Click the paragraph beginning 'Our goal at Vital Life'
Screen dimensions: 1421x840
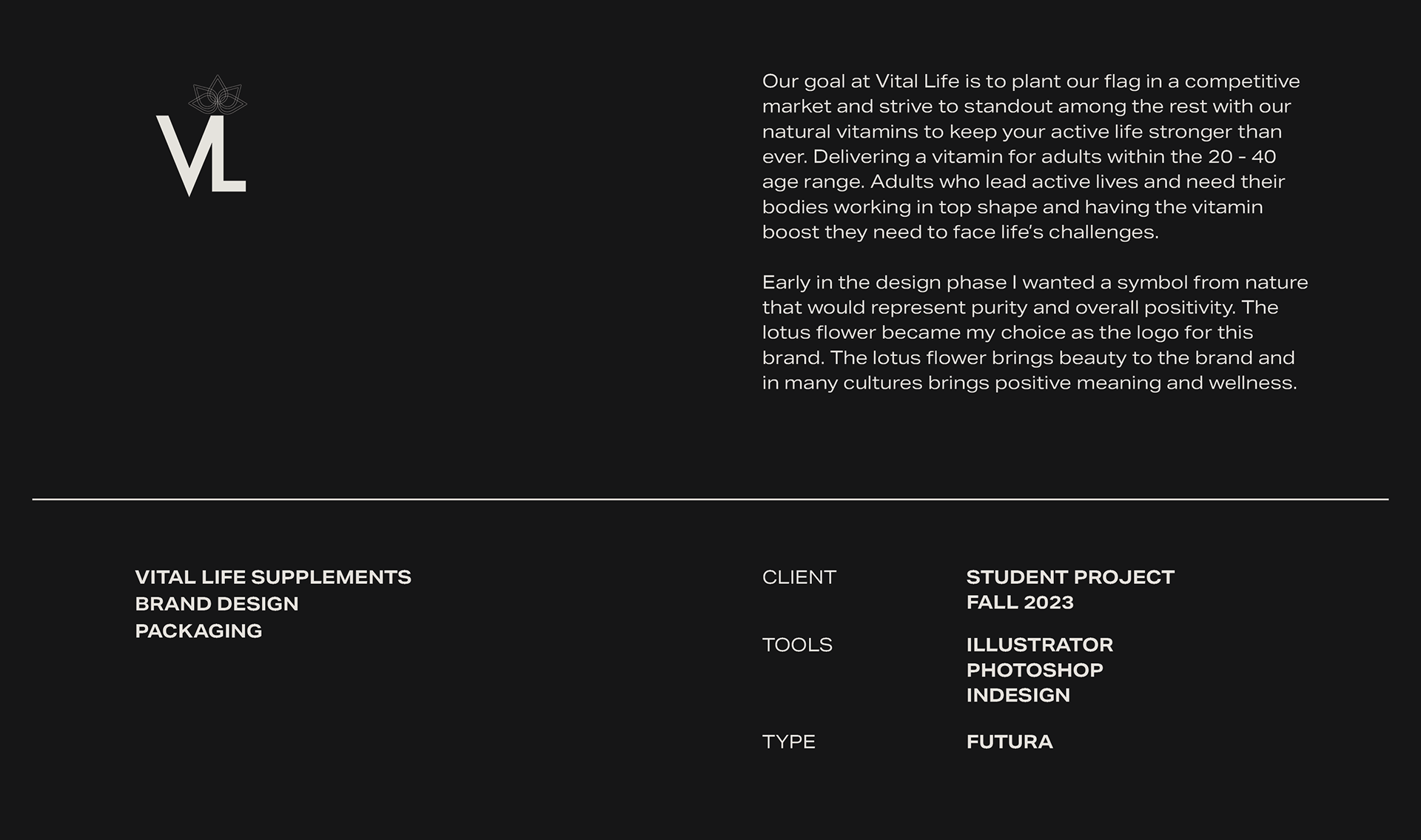[1029, 156]
